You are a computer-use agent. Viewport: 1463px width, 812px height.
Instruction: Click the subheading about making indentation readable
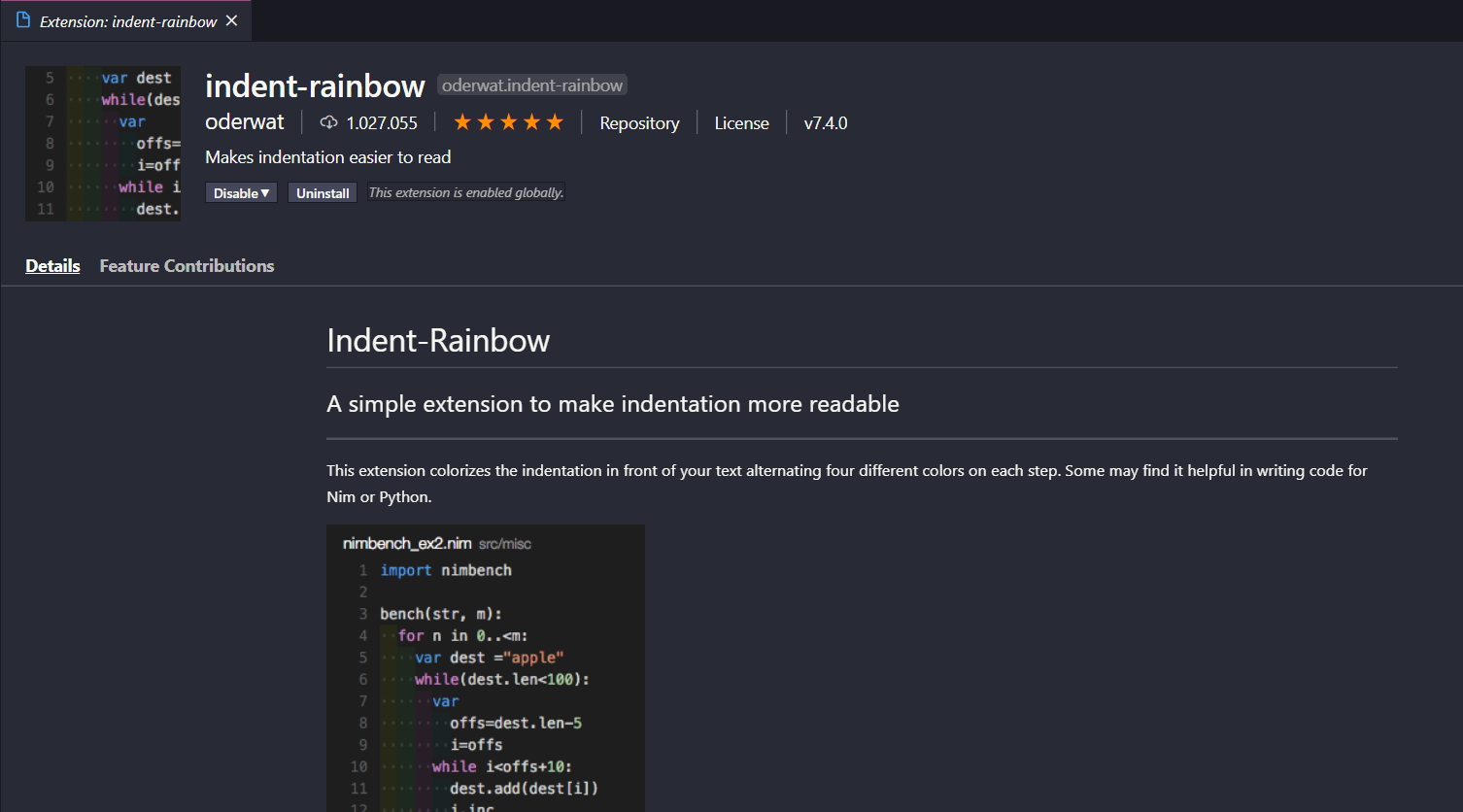click(x=613, y=404)
